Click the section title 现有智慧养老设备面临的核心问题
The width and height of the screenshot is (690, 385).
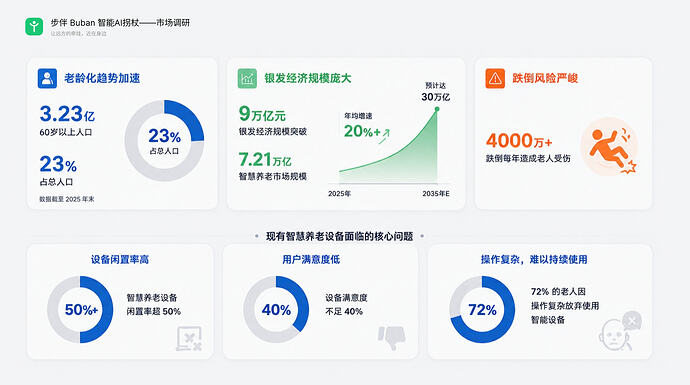[x=339, y=236]
